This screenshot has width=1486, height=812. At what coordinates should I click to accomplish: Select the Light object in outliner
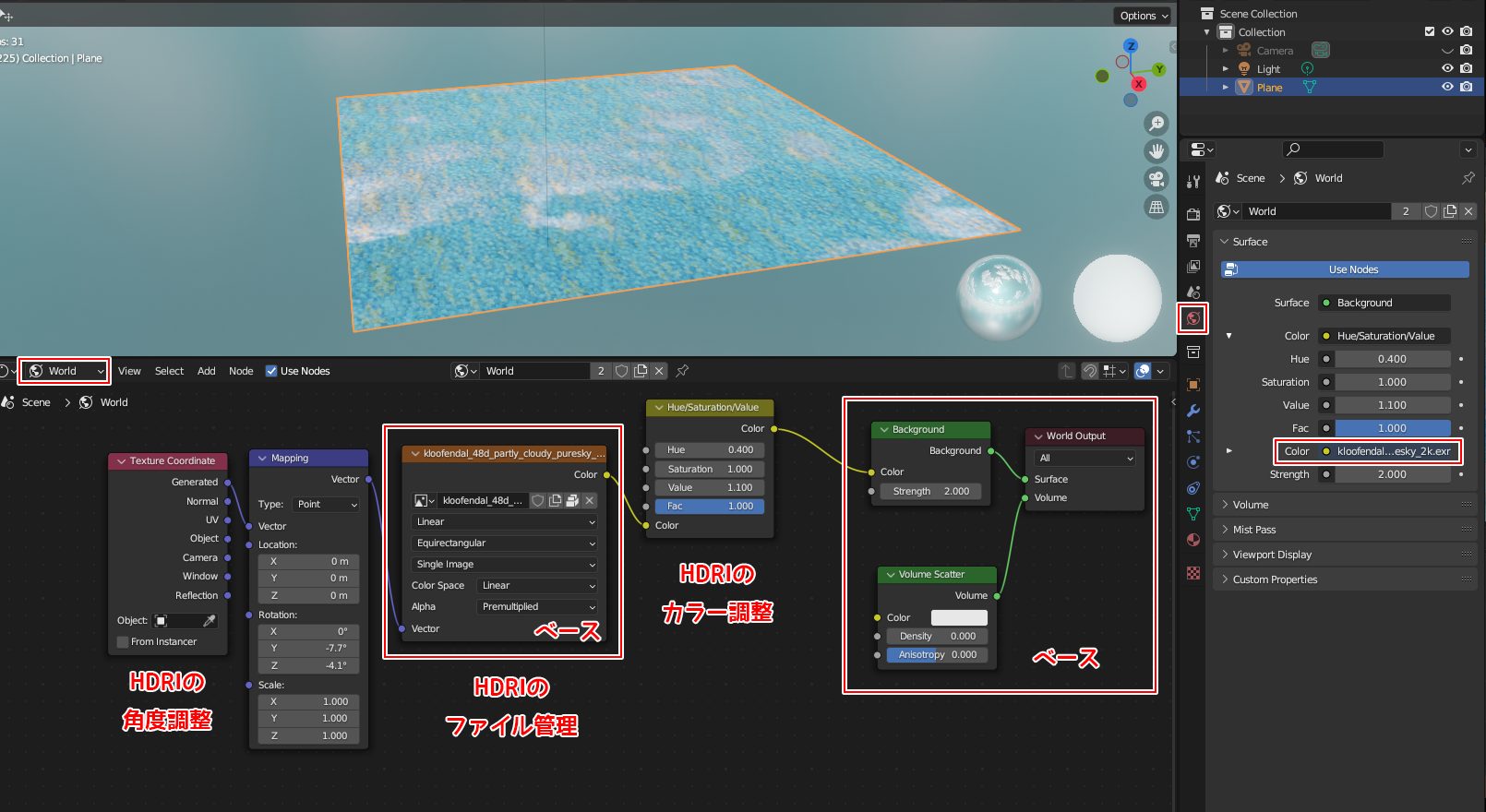point(1268,69)
